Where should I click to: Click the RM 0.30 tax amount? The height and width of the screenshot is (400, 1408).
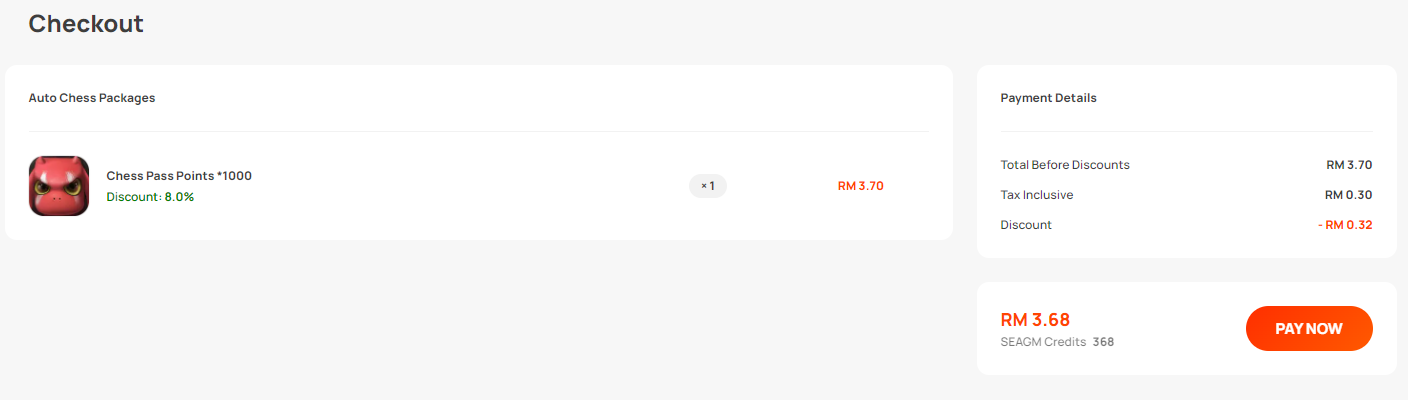1349,195
